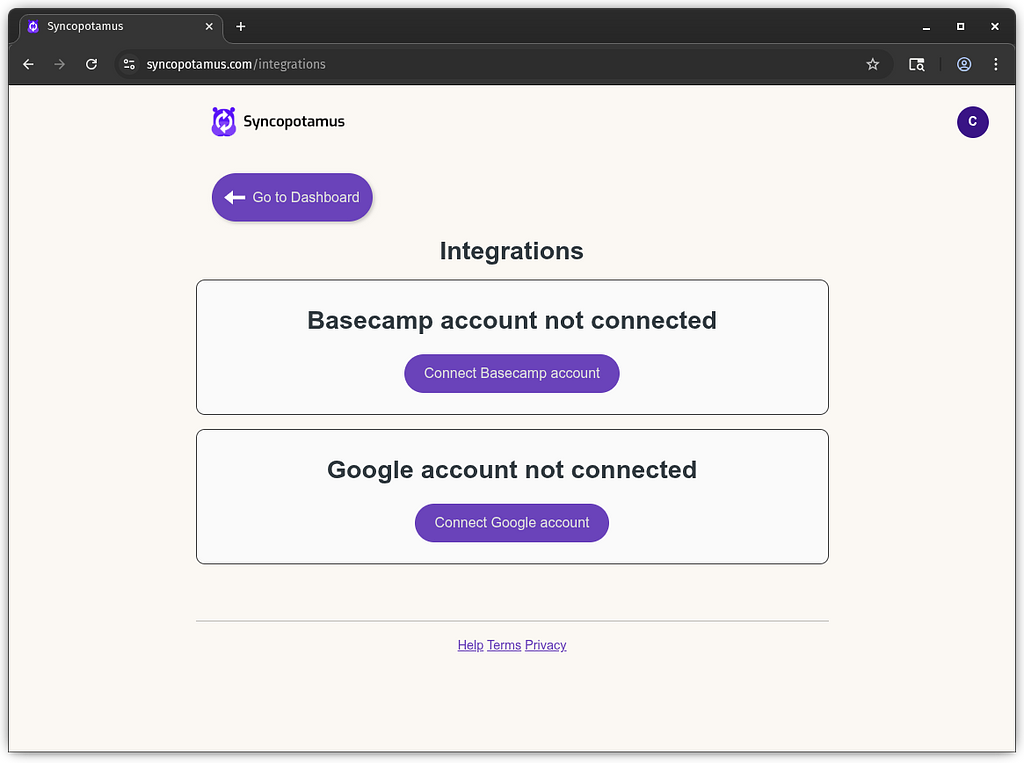Click the "Integrations" heading

511,251
